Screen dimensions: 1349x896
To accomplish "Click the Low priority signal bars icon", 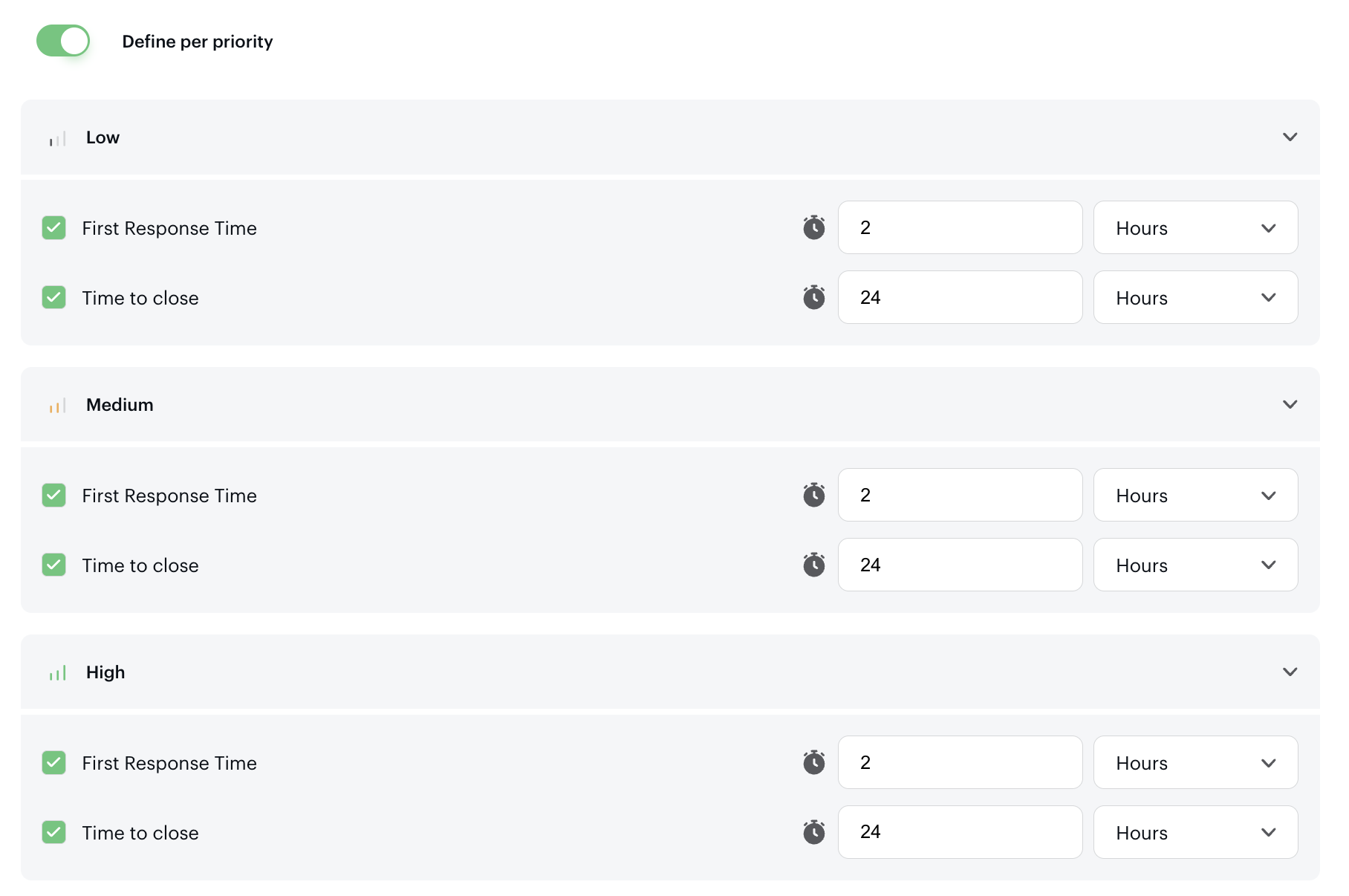I will click(58, 139).
